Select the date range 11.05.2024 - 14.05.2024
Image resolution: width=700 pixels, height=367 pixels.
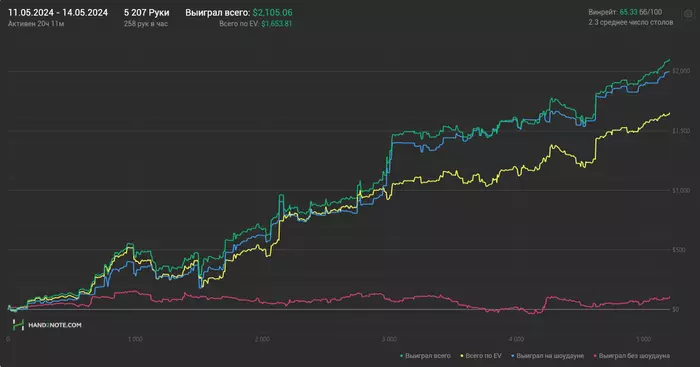58,13
